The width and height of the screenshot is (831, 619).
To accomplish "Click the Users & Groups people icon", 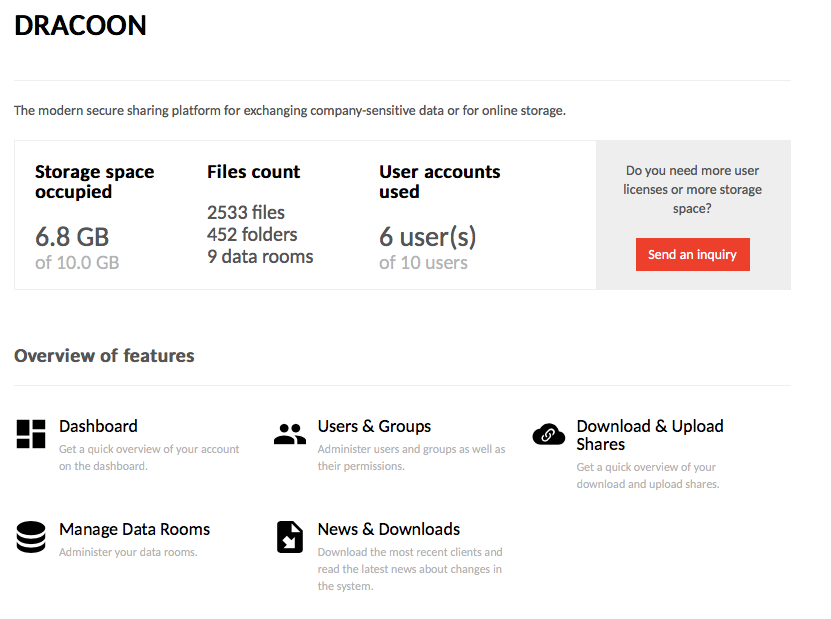I will tap(290, 434).
